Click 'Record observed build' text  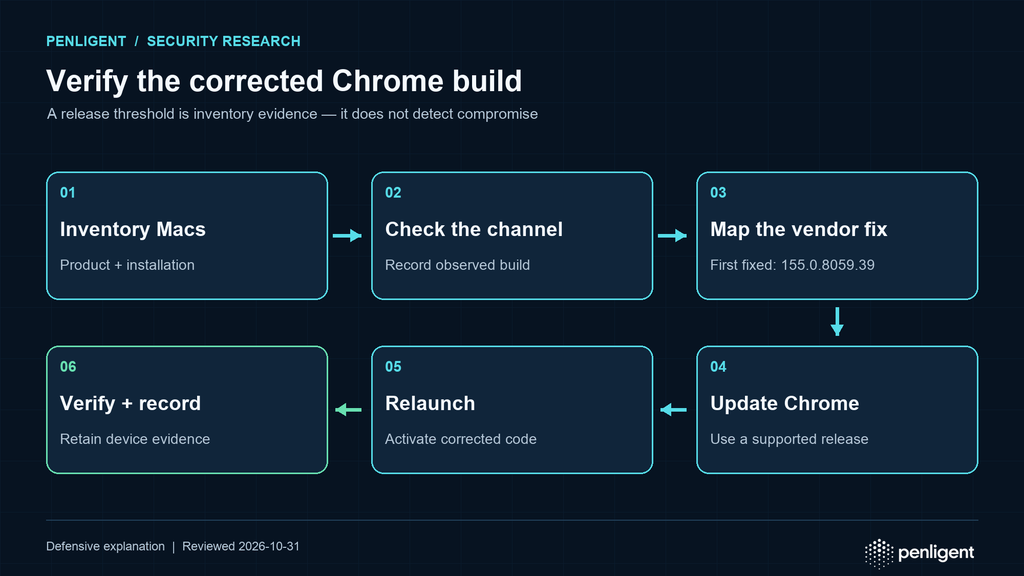457,265
